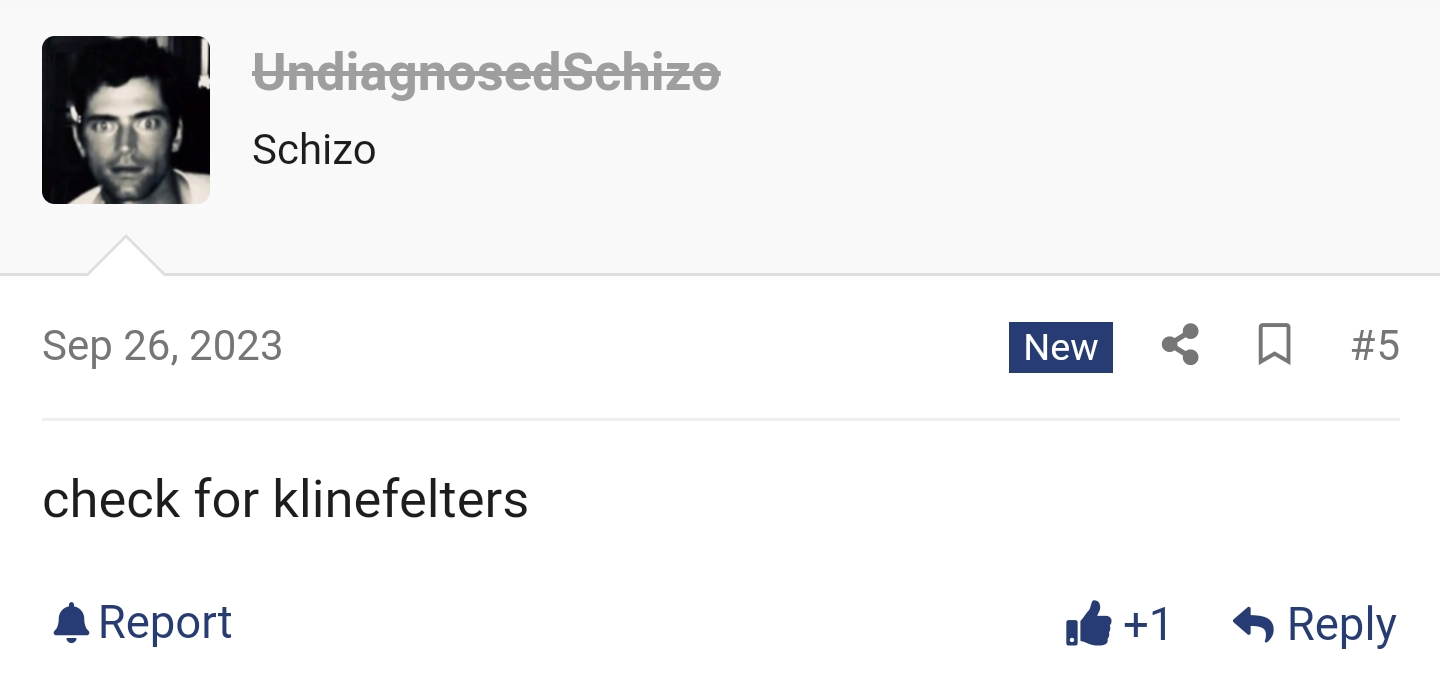Click the word check in the post body
Screen dimensions: 1440x676
111,499
